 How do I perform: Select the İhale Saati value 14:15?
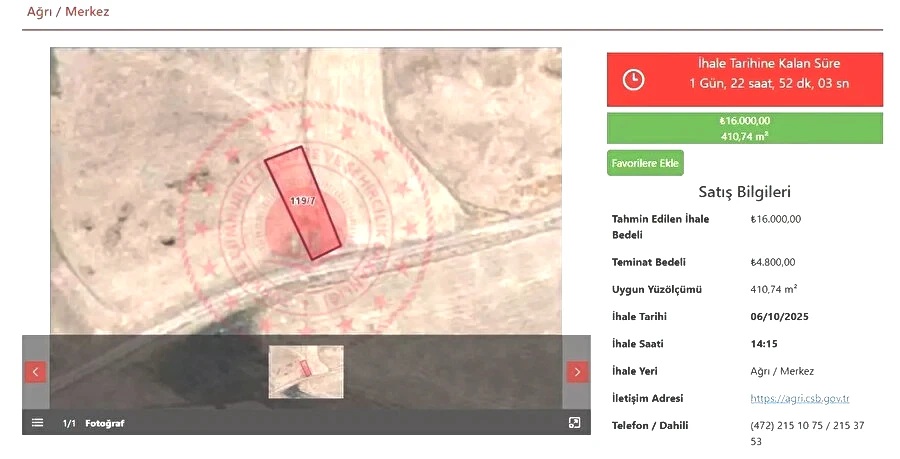pyautogui.click(x=764, y=344)
